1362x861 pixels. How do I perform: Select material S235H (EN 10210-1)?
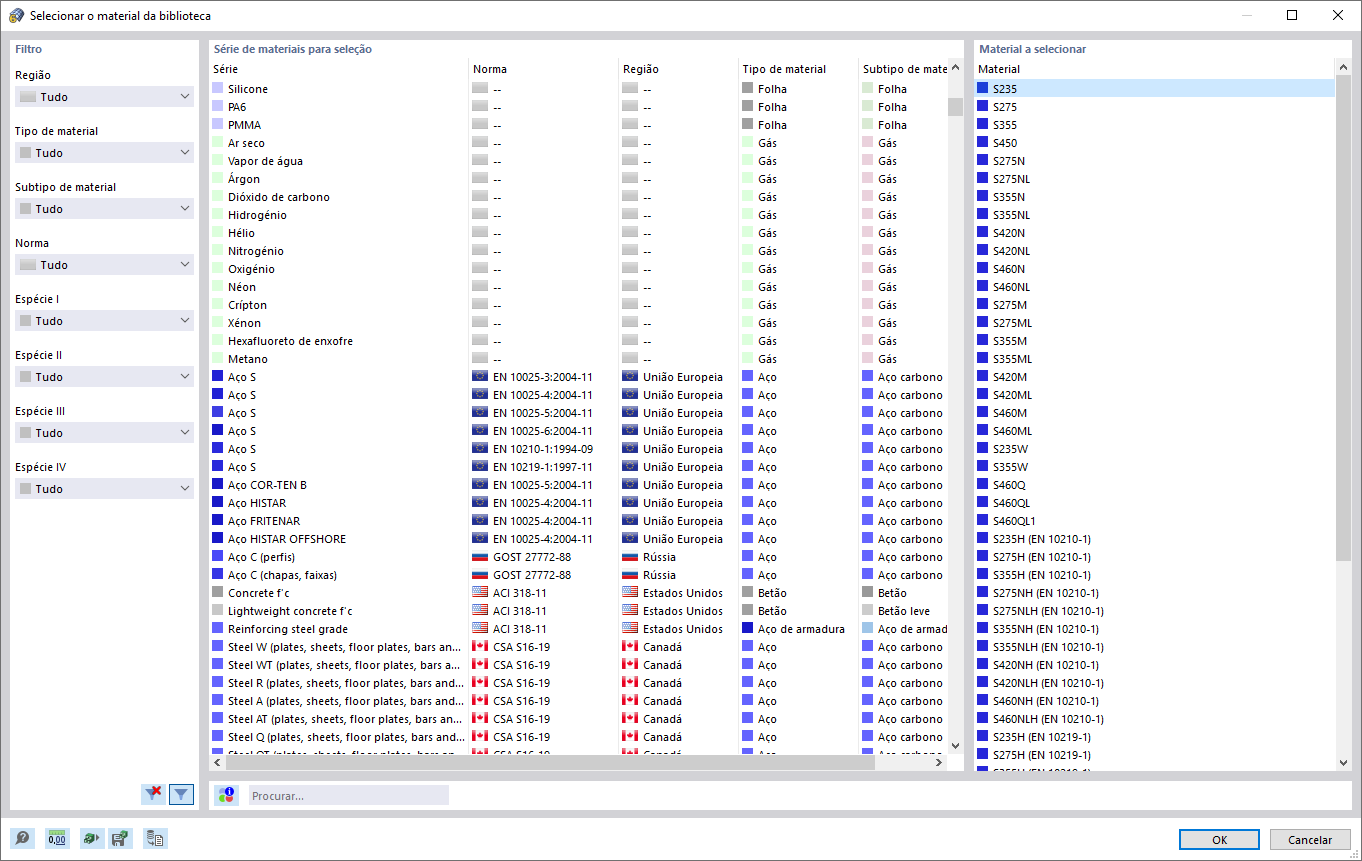click(1155, 539)
